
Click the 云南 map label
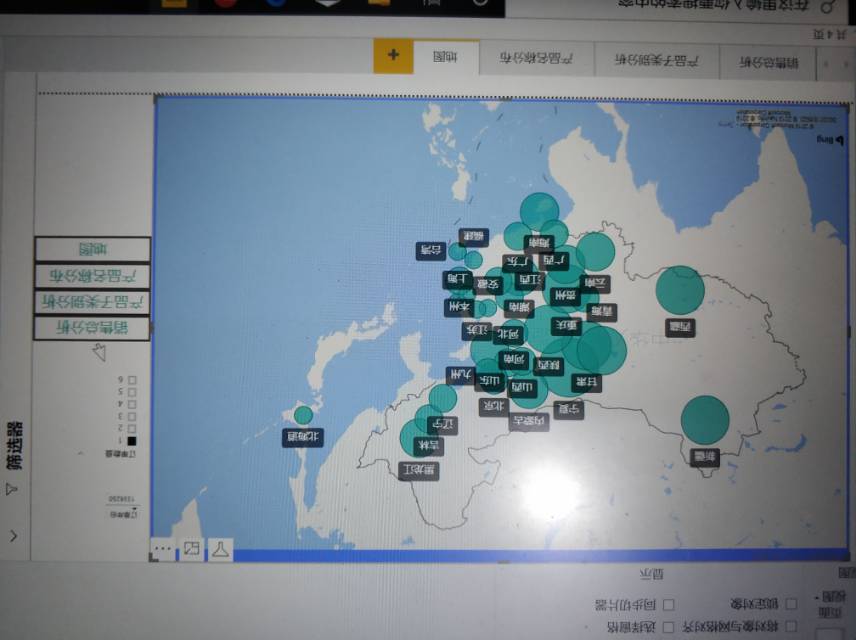(595, 284)
